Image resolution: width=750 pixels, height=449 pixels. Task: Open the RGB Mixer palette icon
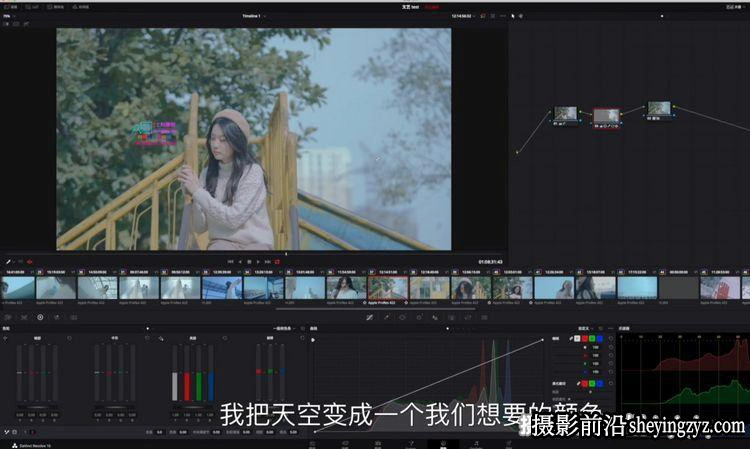click(x=56, y=317)
